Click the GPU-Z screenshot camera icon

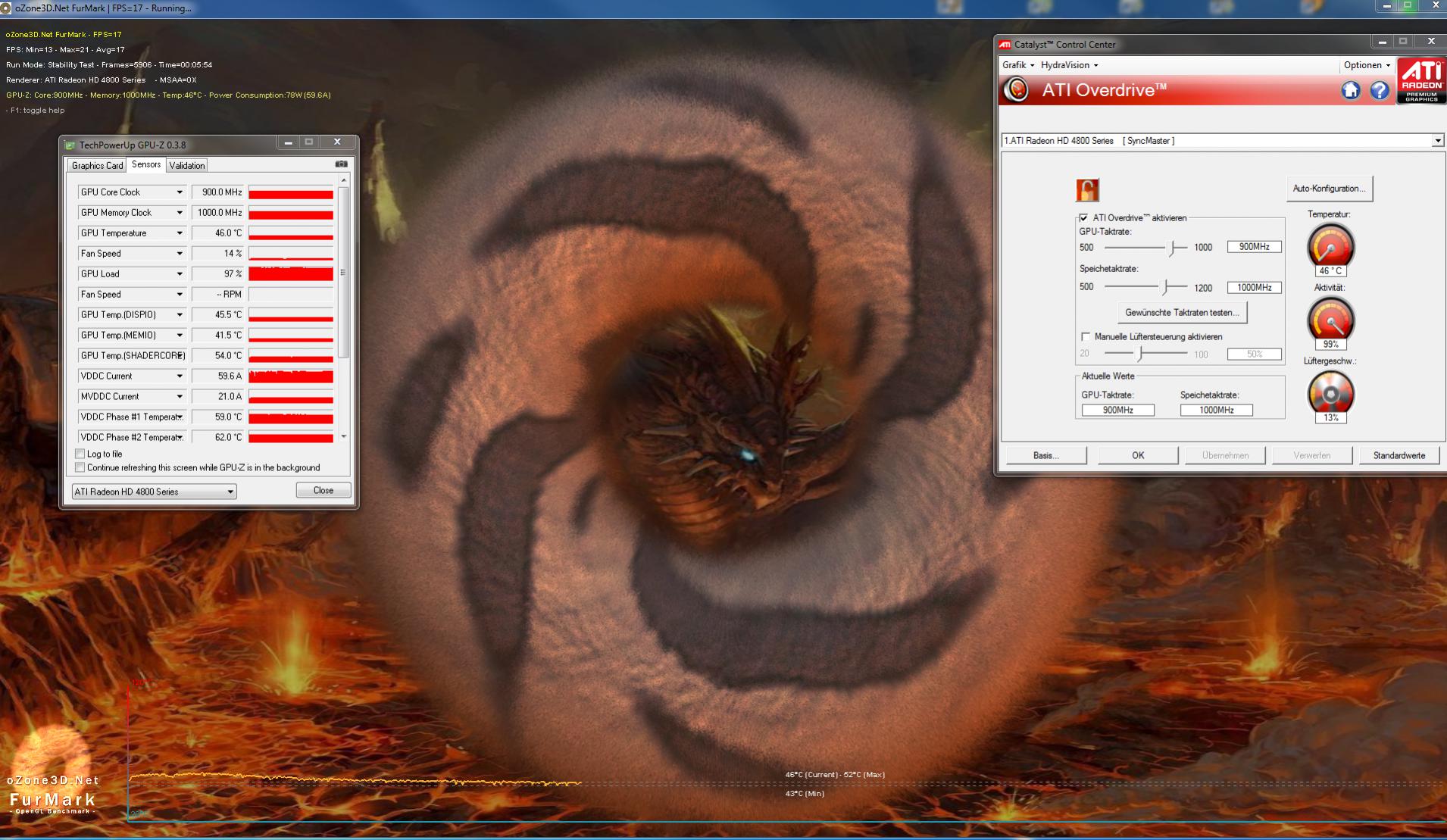(342, 164)
